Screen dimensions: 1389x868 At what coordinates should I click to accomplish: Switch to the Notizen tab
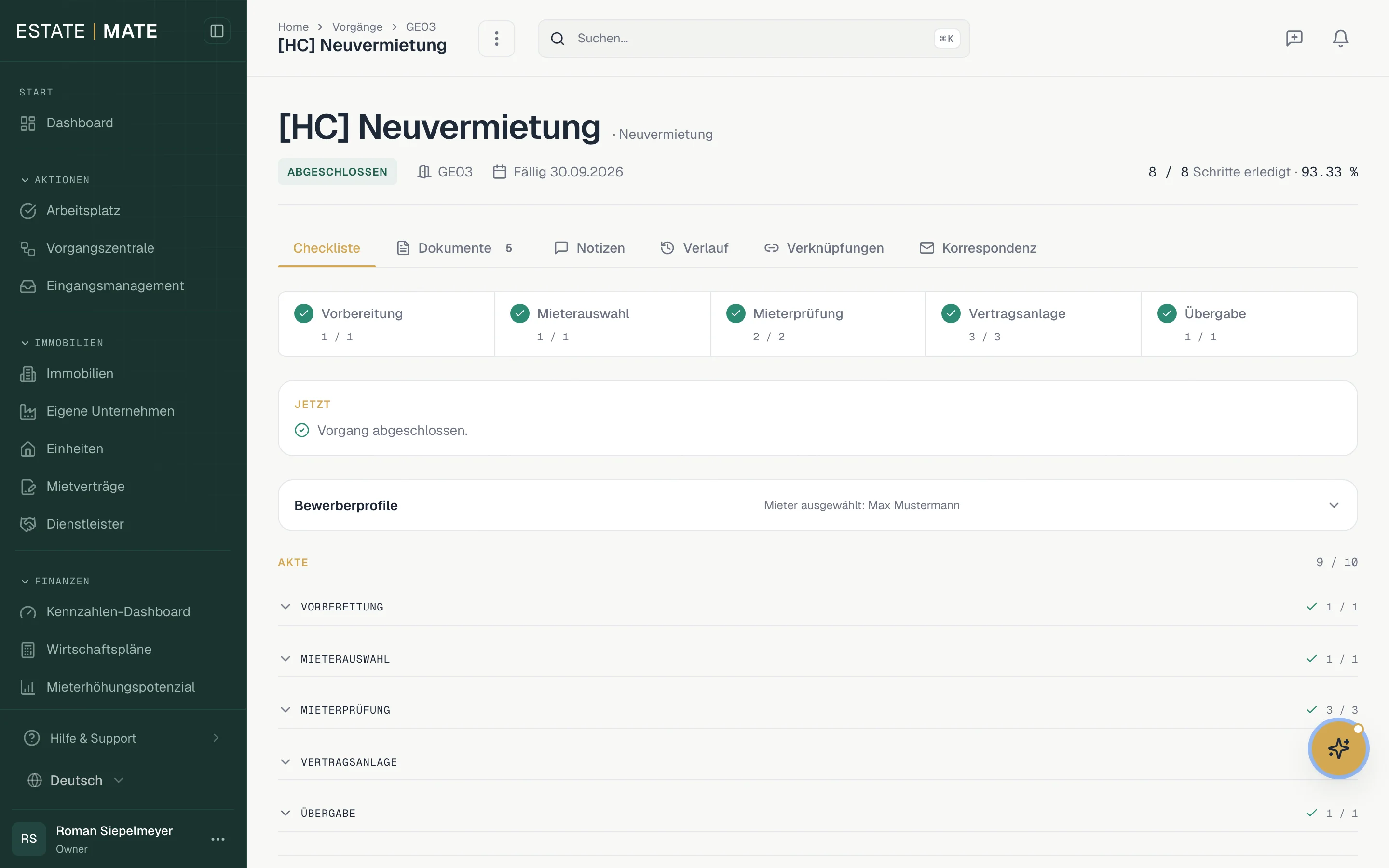589,248
